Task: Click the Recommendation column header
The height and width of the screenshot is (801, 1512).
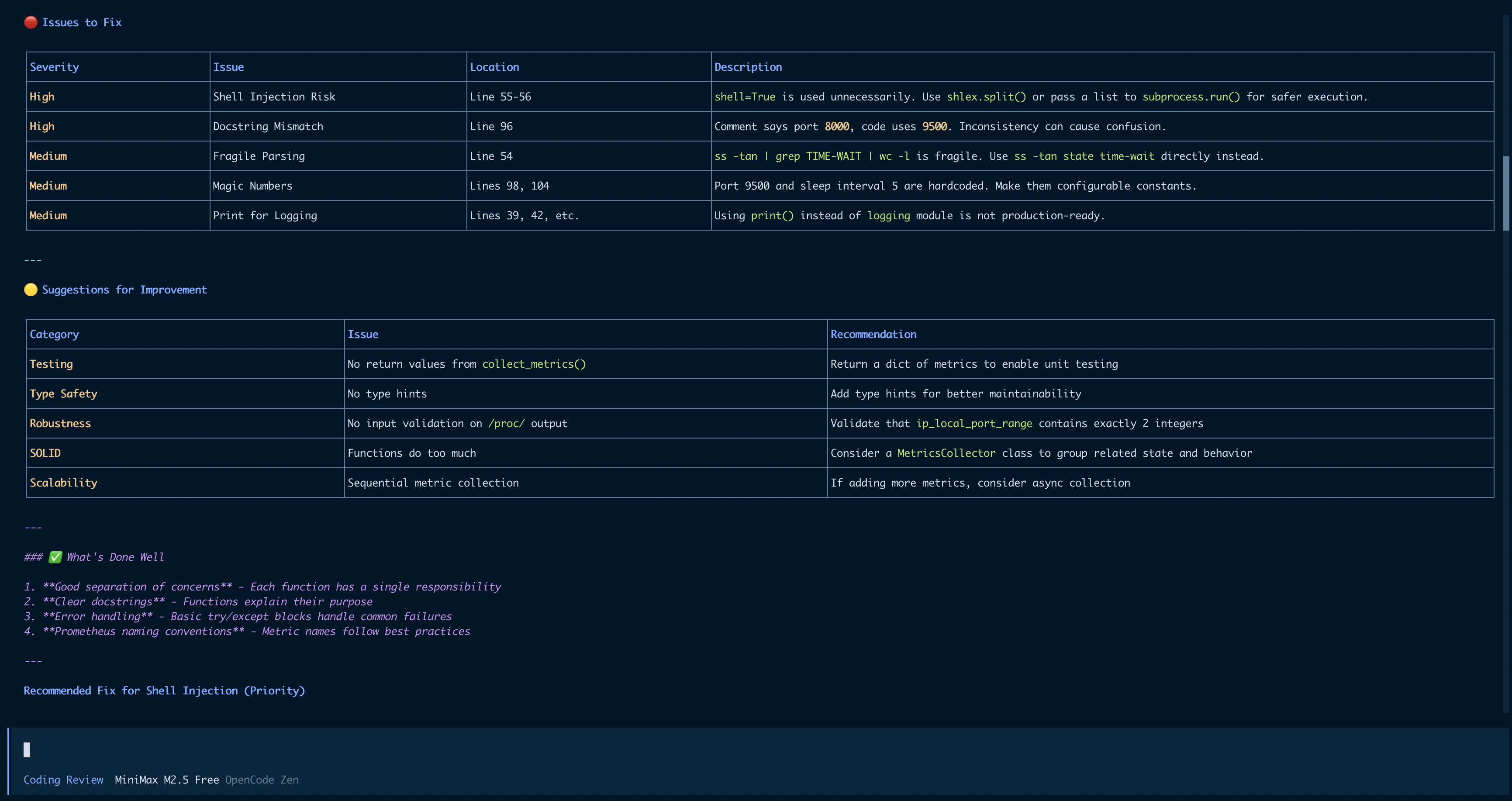Action: pyautogui.click(x=873, y=334)
